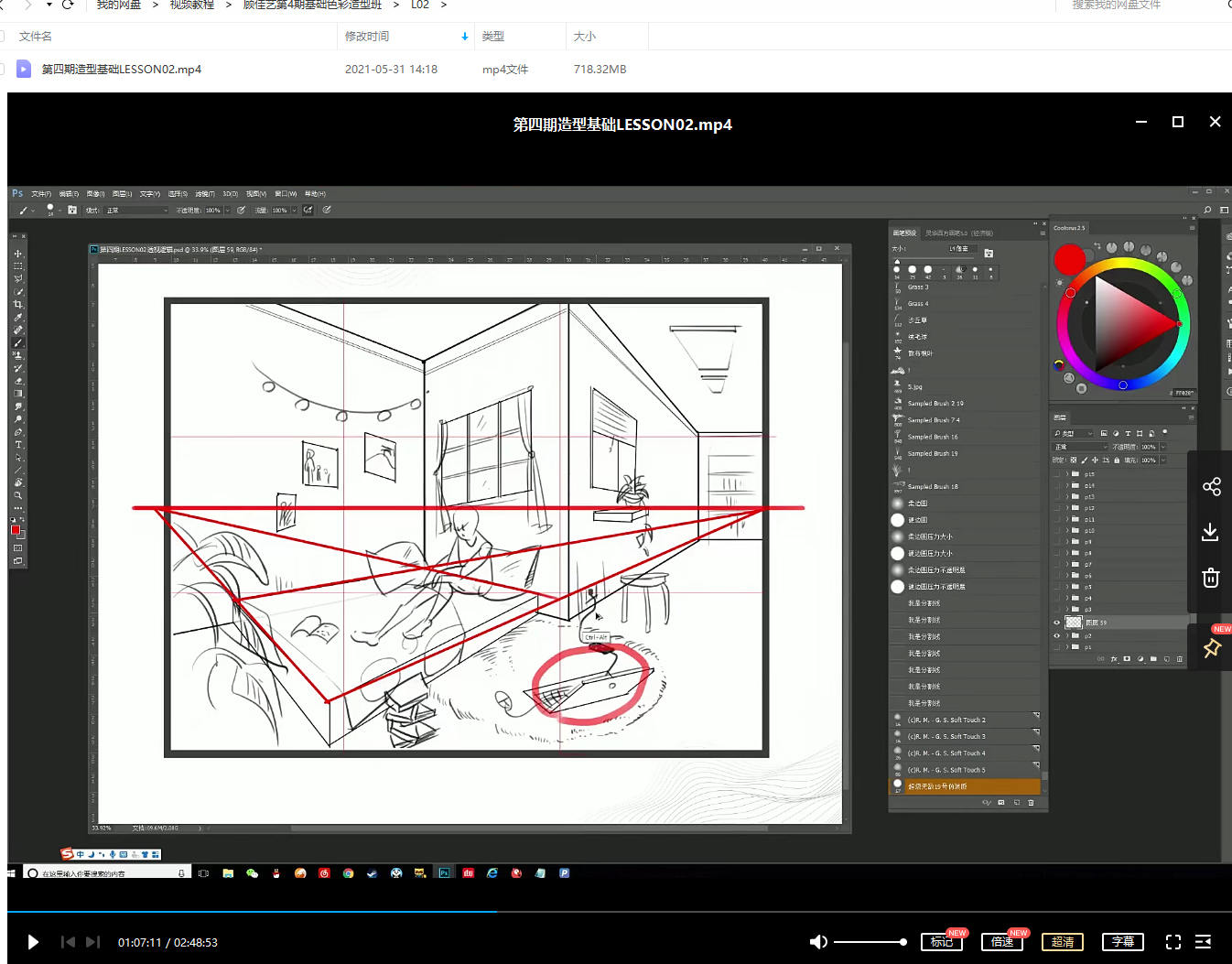Delete the video with the trash icon

coord(1210,578)
